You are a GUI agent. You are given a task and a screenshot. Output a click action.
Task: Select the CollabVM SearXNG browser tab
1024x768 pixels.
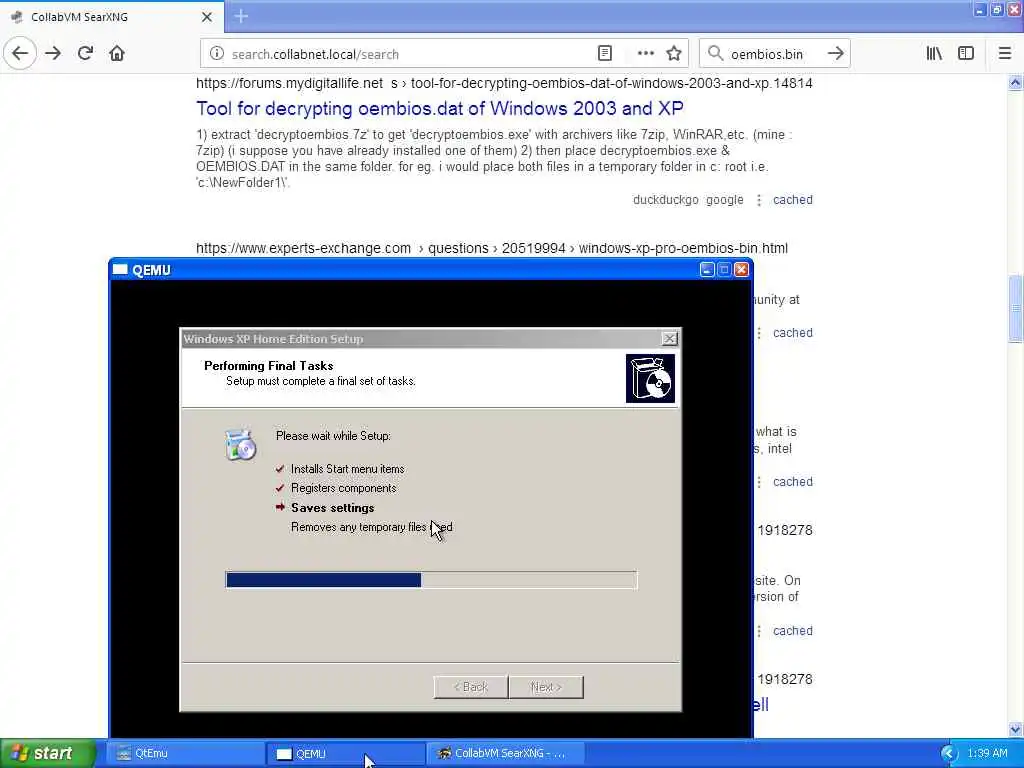pos(111,17)
